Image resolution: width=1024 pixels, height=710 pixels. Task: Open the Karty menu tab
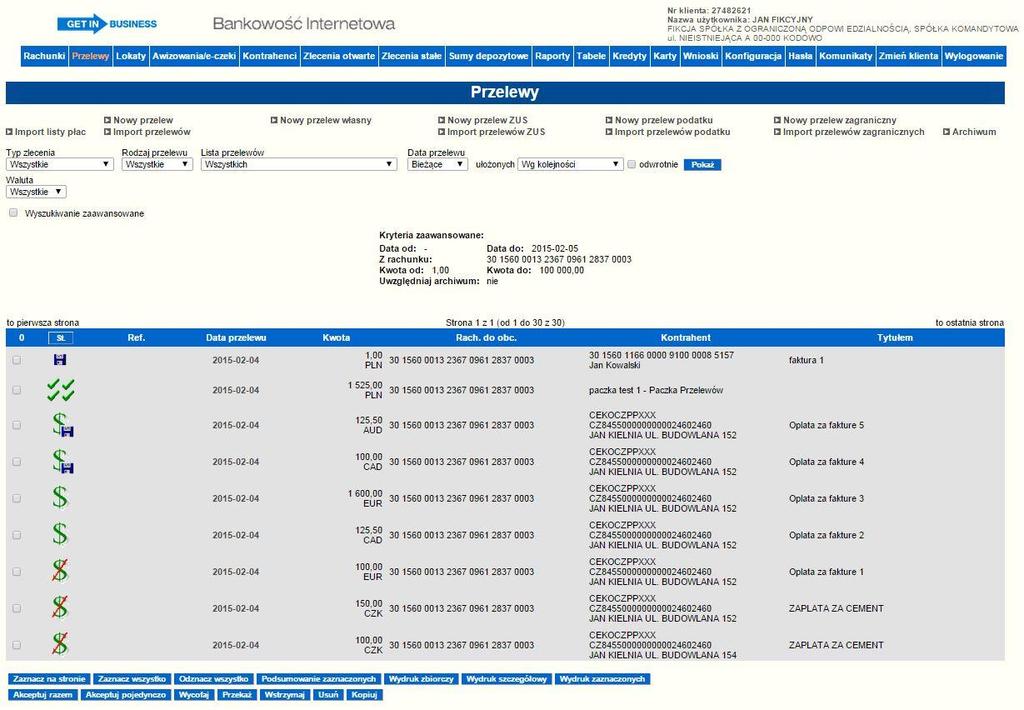[665, 56]
